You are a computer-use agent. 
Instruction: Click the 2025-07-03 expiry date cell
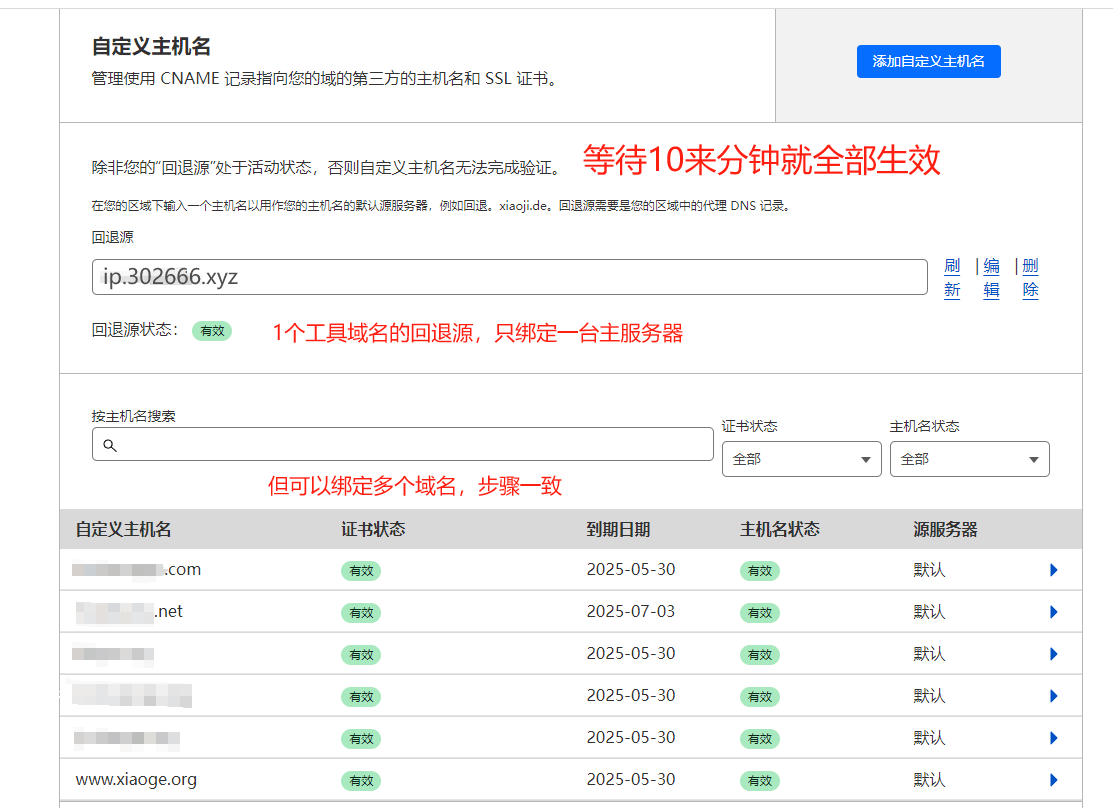630,611
